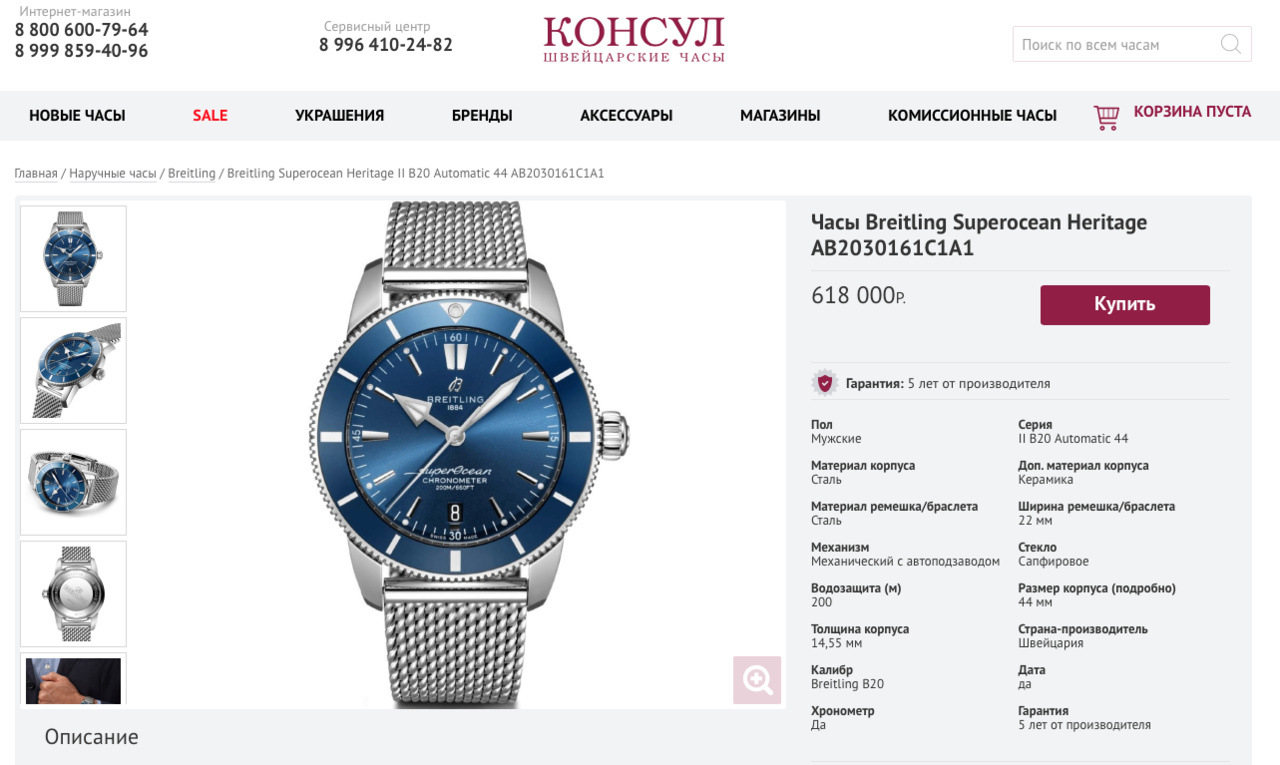Click the image zoom magnifier icon
The width and height of the screenshot is (1280, 765).
tap(757, 680)
